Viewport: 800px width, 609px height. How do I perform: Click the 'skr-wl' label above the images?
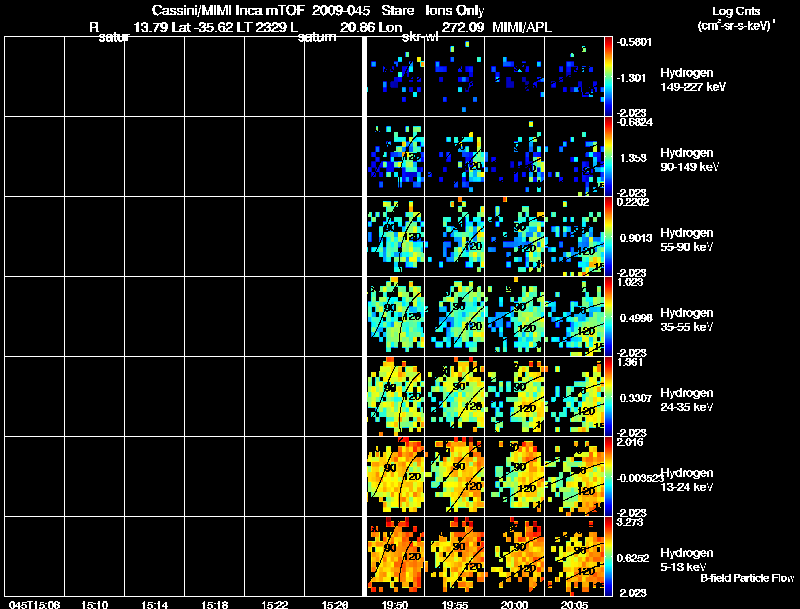click(420, 37)
